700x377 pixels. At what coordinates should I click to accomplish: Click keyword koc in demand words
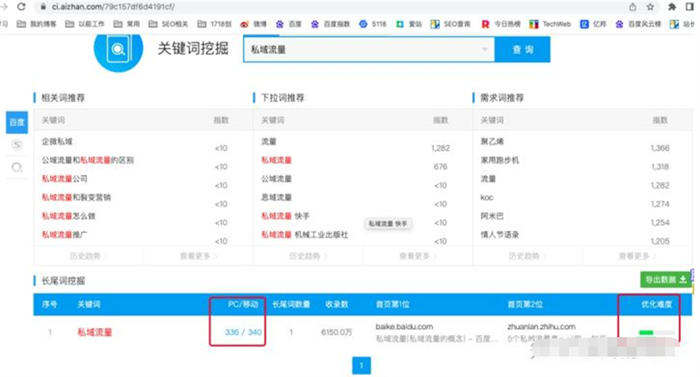point(487,197)
